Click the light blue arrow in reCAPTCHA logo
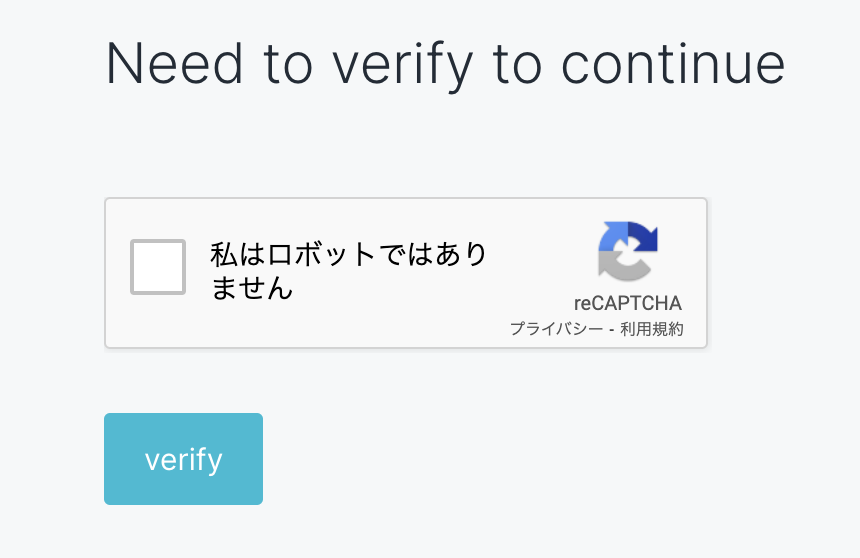The width and height of the screenshot is (860, 558). click(x=611, y=235)
